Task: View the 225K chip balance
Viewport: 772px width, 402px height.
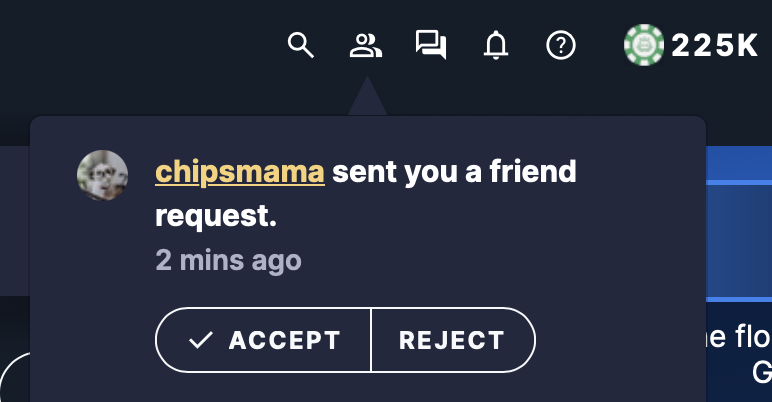Action: (x=714, y=46)
